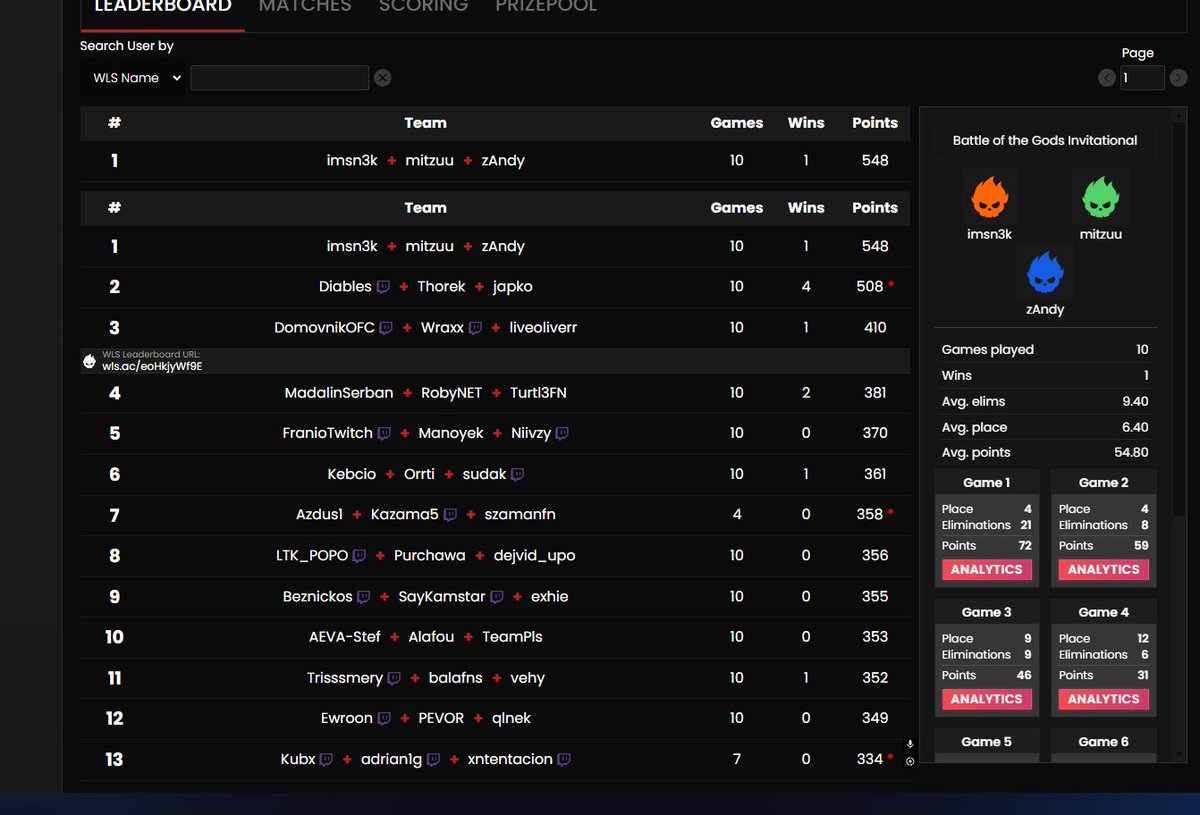The height and width of the screenshot is (815, 1200).
Task: Click Battle of the Gods Invitational title
Action: pos(1045,141)
